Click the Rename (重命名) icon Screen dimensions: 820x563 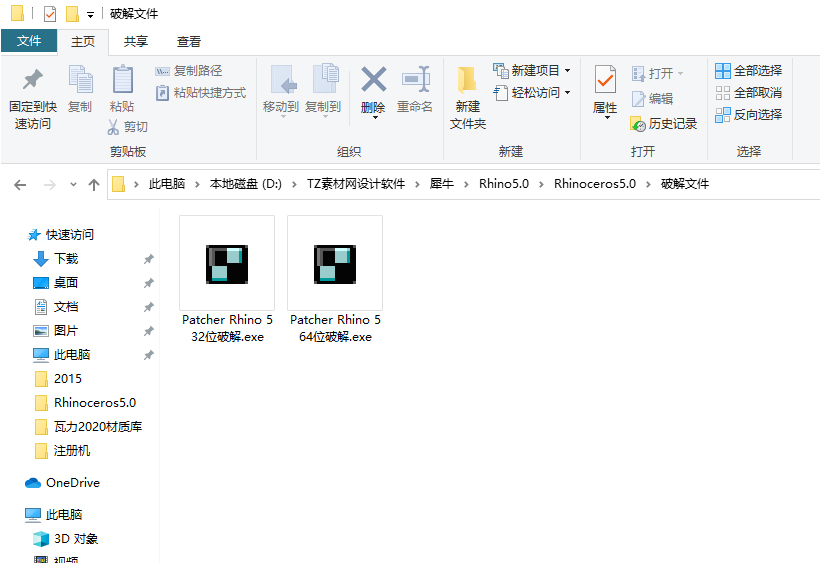coord(415,79)
